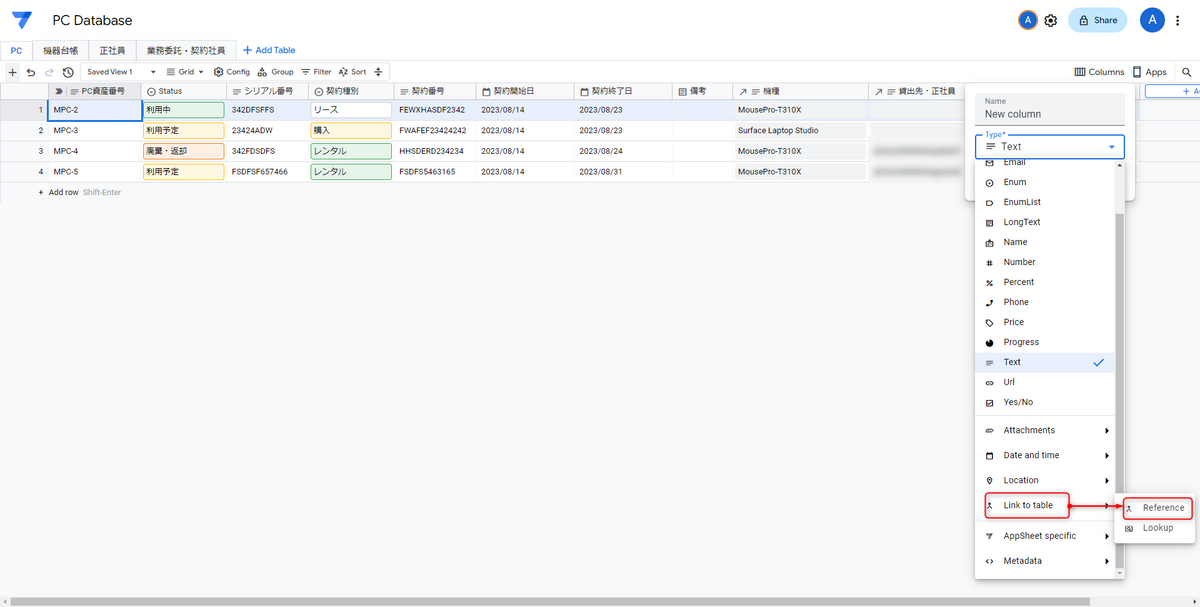Screen dimensions: 1200x607
Task: Open the Type dropdown showing Text
Action: click(1050, 146)
